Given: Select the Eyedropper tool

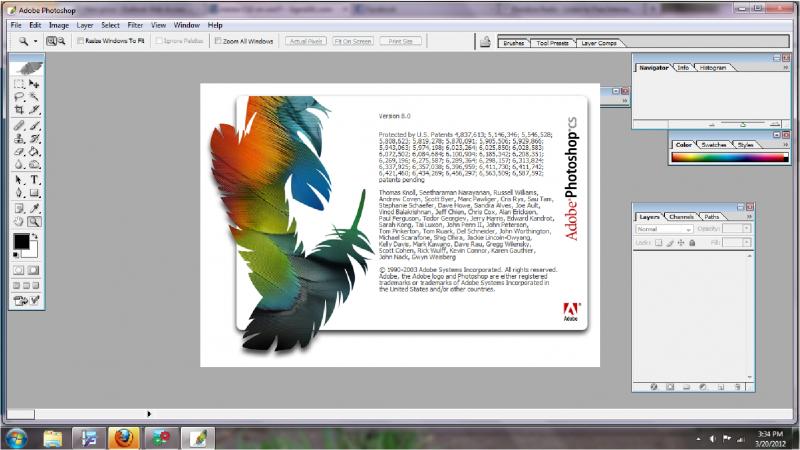Looking at the screenshot, I should [34, 208].
